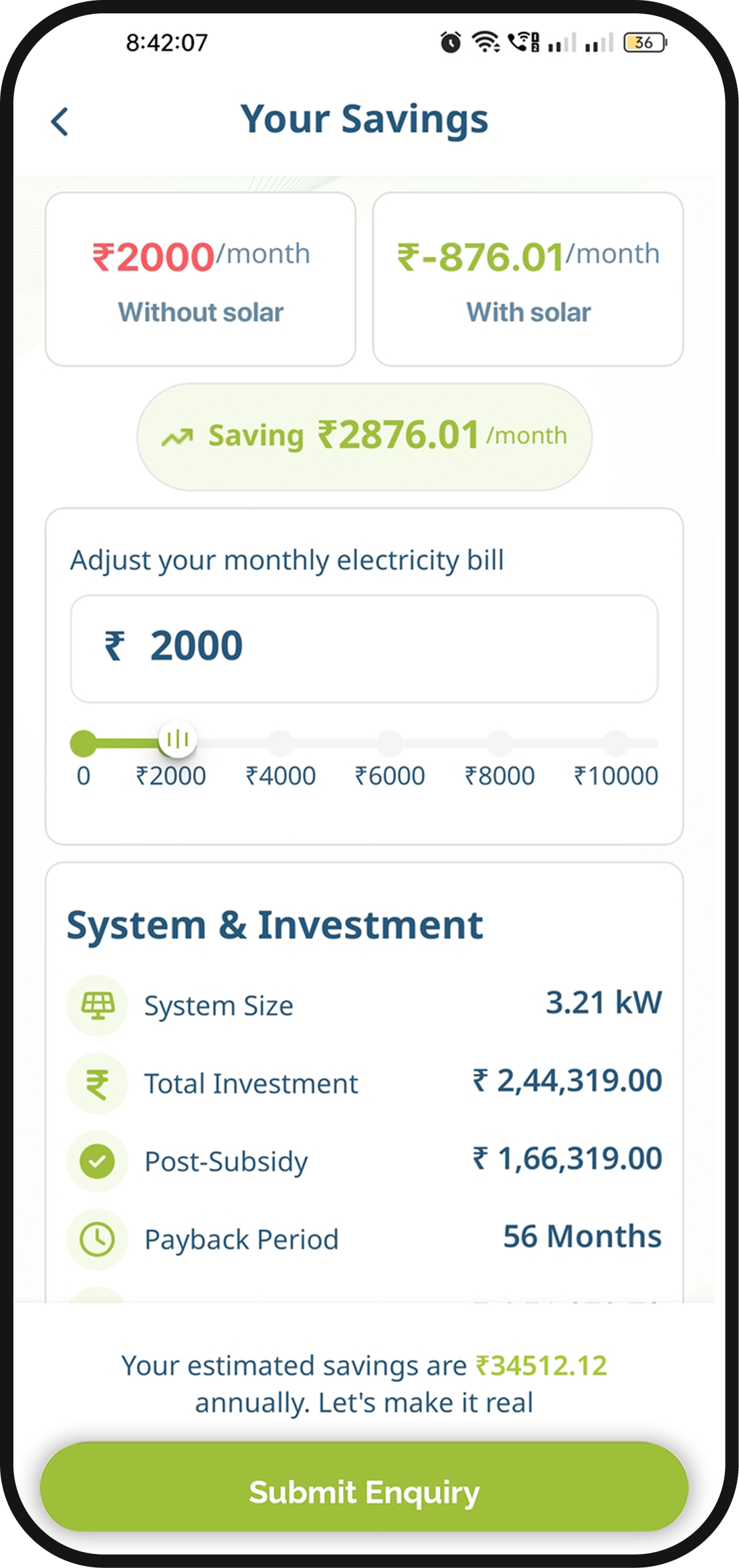The width and height of the screenshot is (739, 1568).
Task: Select the Without solar card
Action: [201, 279]
